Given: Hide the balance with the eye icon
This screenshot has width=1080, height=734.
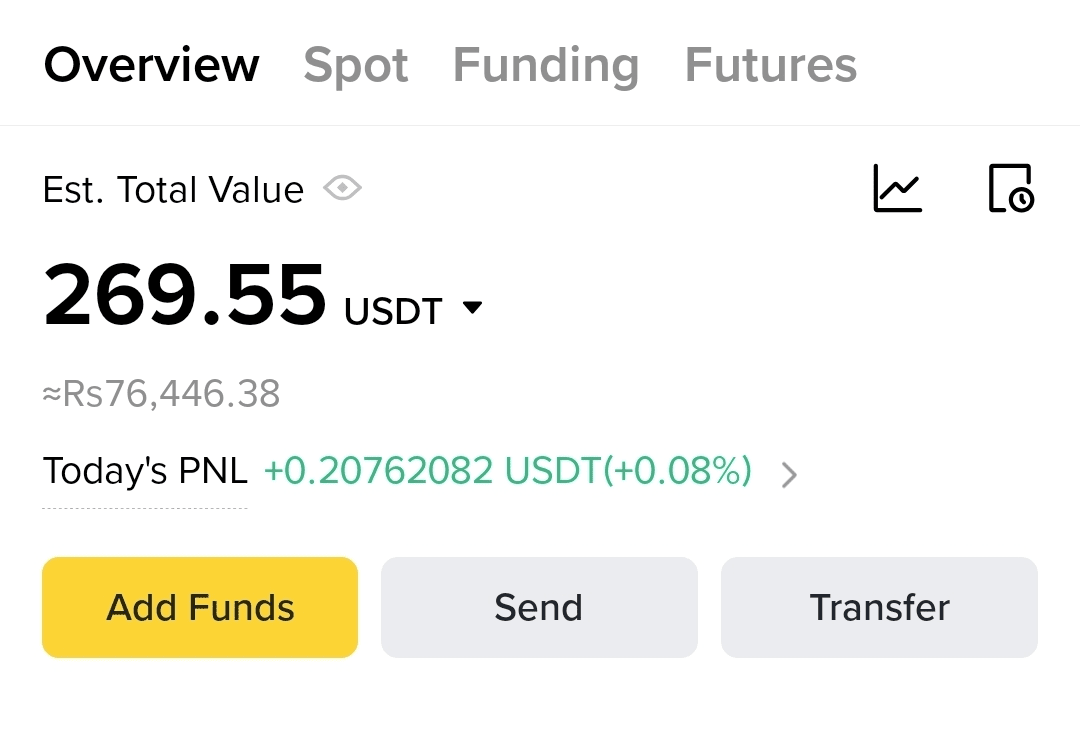Looking at the screenshot, I should coord(342,188).
